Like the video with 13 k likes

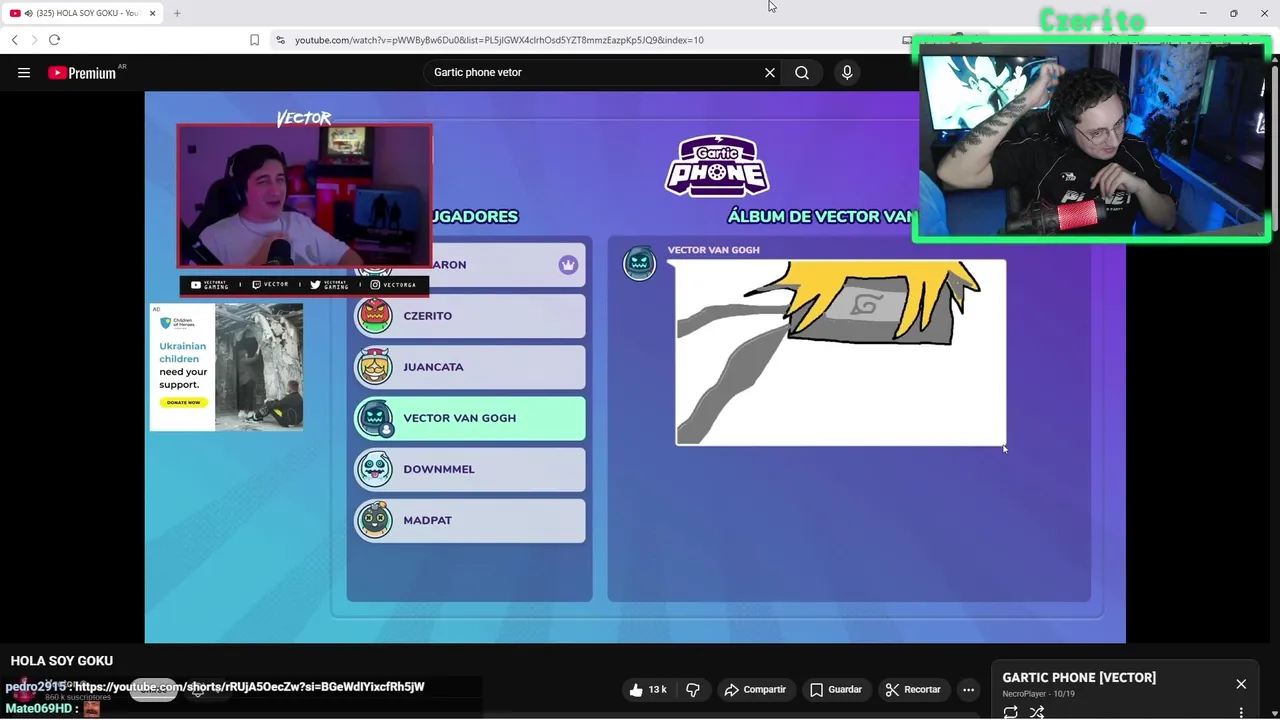647,690
